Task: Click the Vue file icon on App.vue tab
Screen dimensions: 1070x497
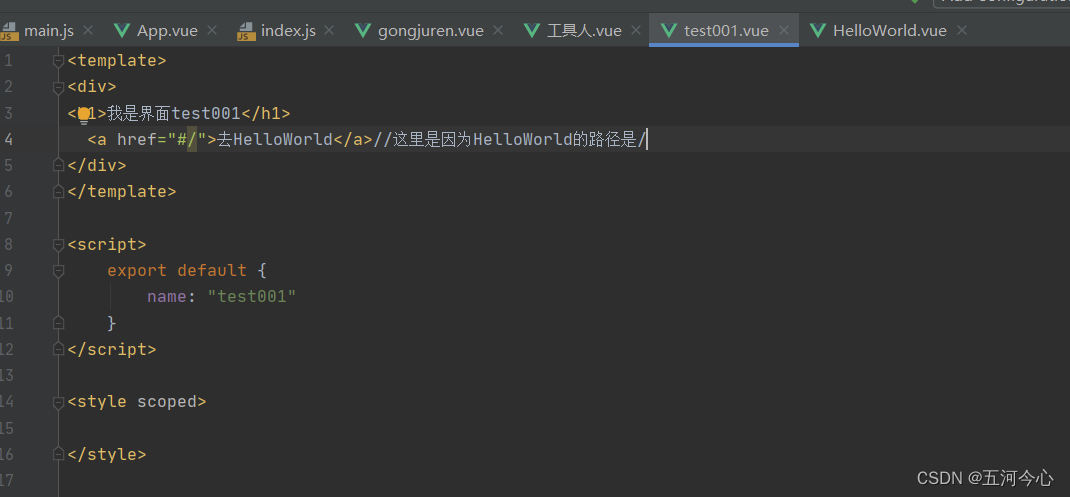Action: tap(122, 31)
